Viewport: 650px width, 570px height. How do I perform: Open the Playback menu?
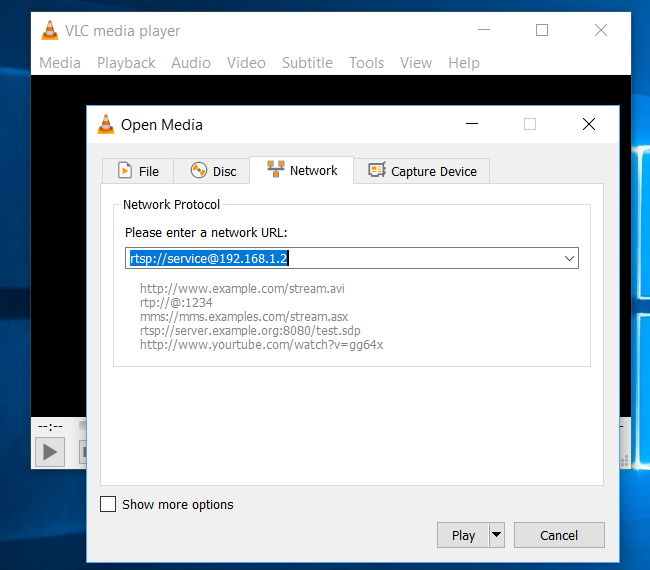tap(126, 62)
